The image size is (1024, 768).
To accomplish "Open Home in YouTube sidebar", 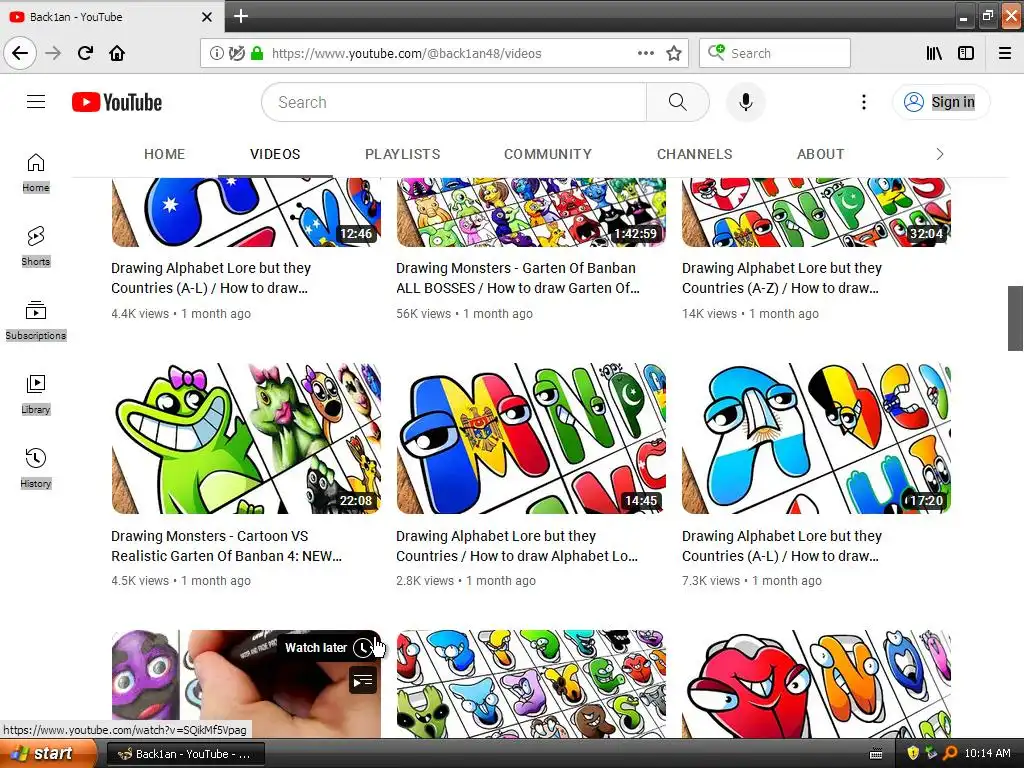I will (36, 172).
